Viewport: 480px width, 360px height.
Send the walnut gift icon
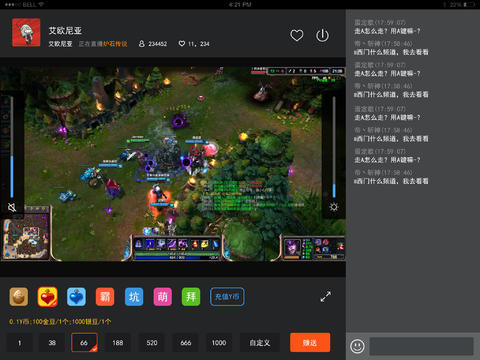click(x=19, y=297)
